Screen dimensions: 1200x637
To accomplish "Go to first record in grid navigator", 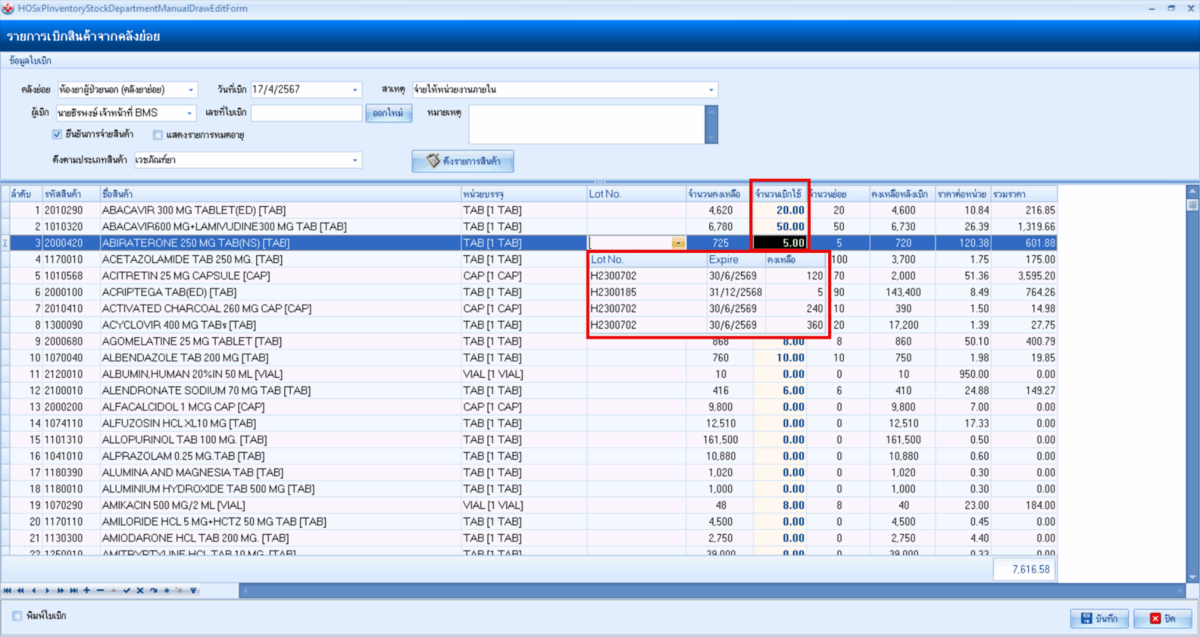I will click(8, 591).
